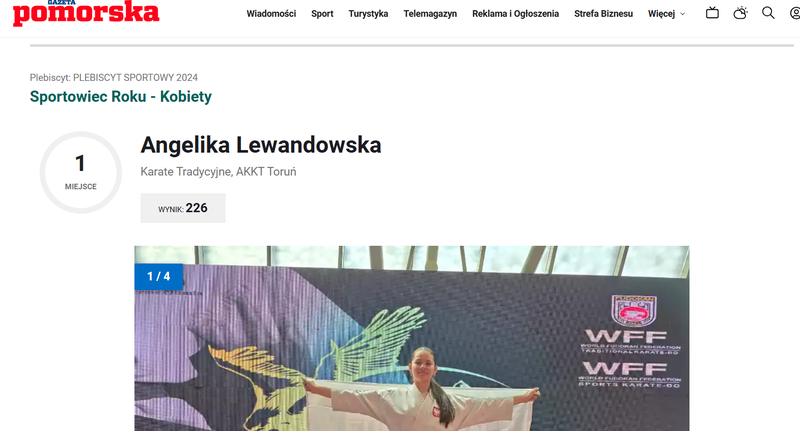Click the Angelika Lewandowska heading

261,145
